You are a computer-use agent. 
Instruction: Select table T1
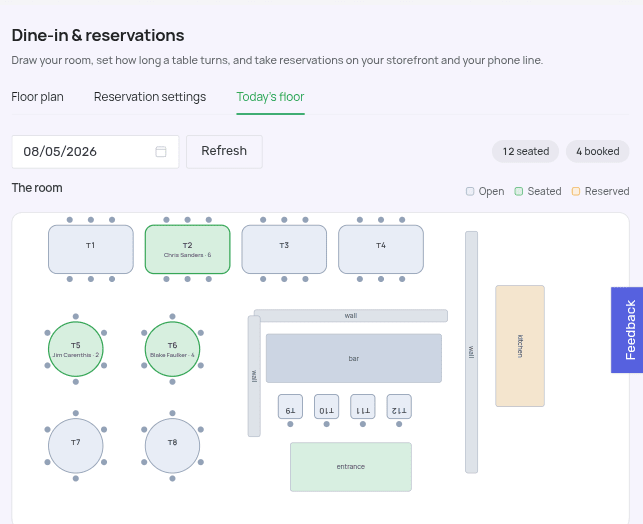tap(91, 249)
